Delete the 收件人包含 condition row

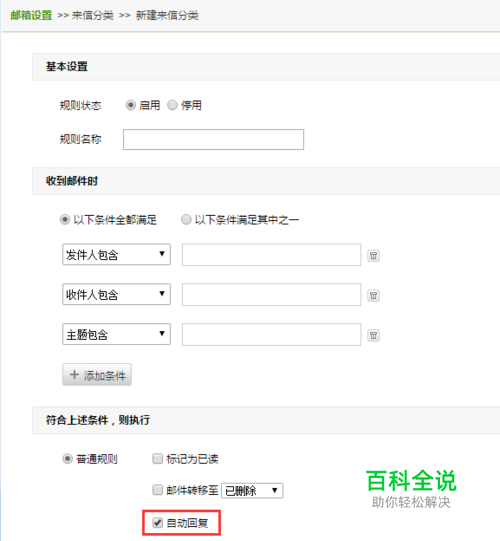pyautogui.click(x=373, y=295)
